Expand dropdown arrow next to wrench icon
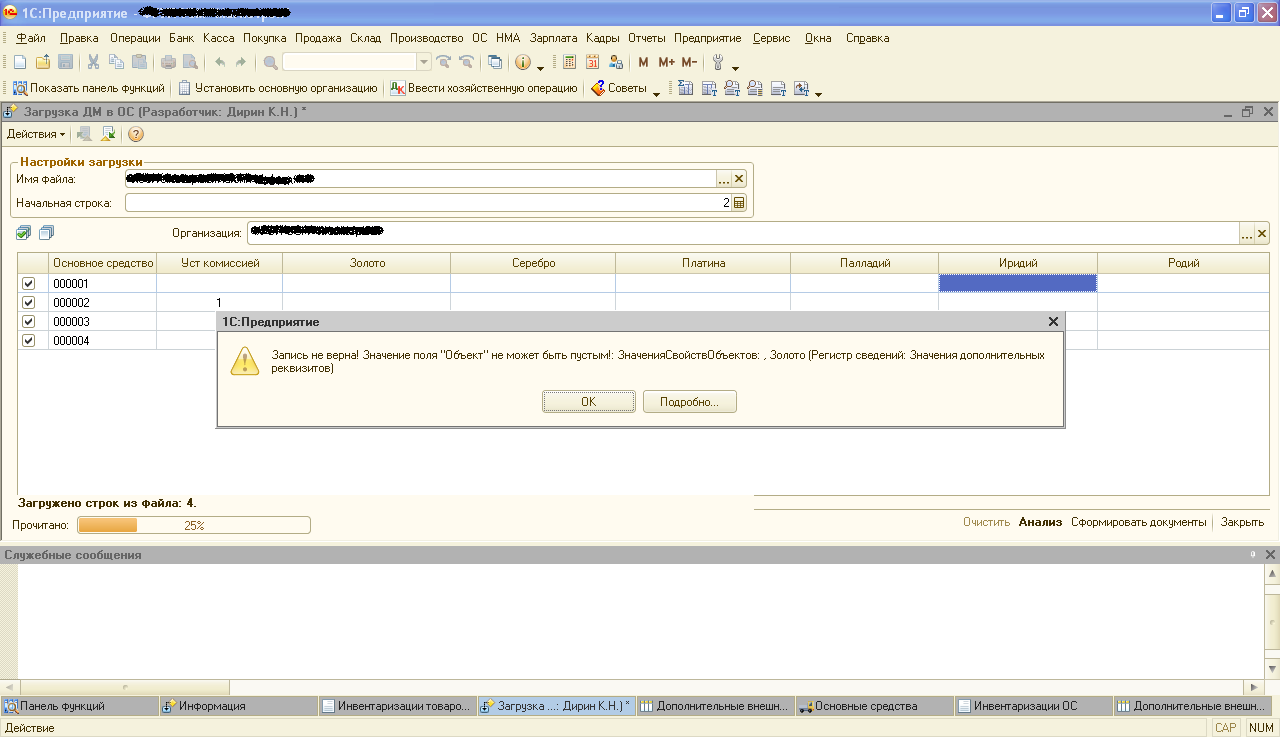This screenshot has width=1280, height=737. [x=735, y=66]
